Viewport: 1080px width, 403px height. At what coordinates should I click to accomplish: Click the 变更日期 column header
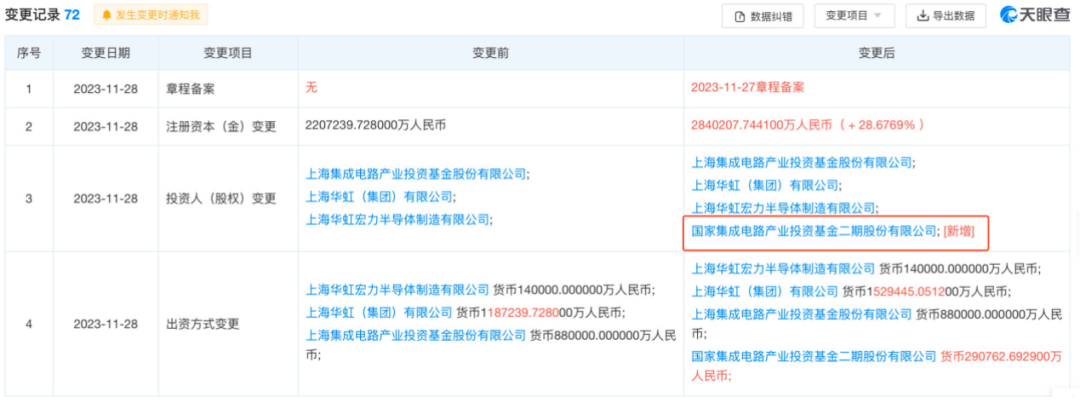pos(101,52)
